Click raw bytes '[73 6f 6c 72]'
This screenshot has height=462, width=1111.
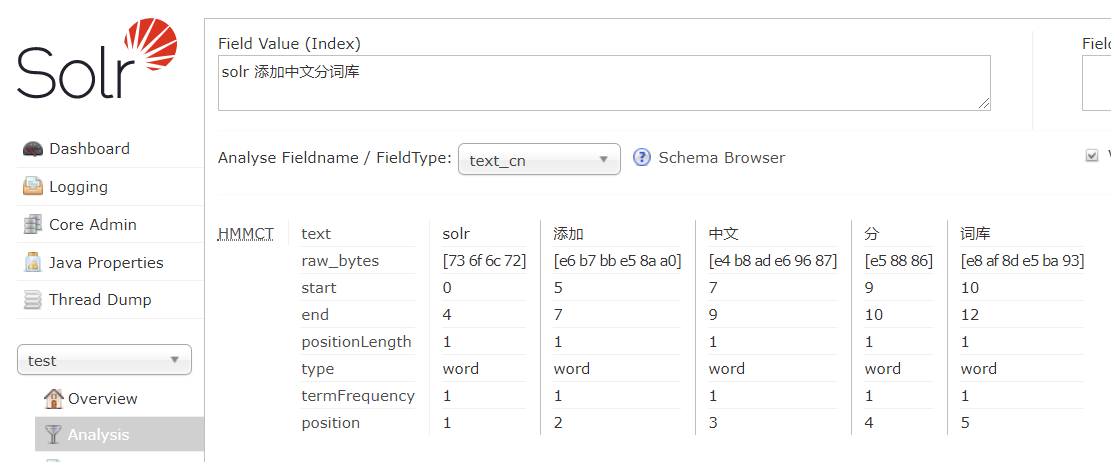coord(484,261)
